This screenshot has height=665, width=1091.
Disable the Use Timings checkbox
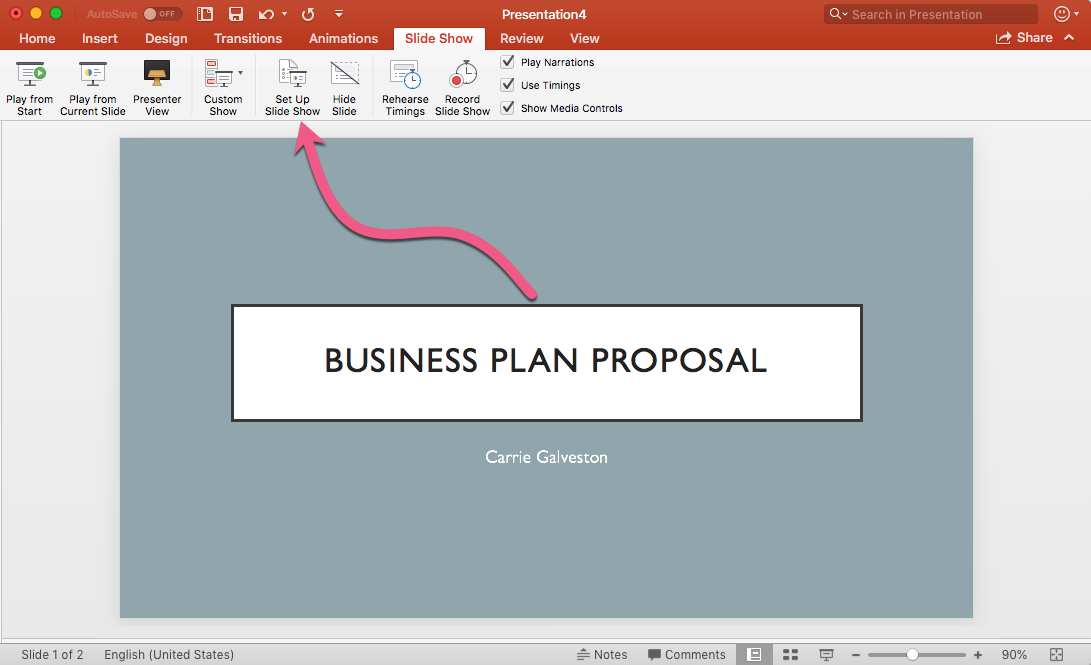508,85
